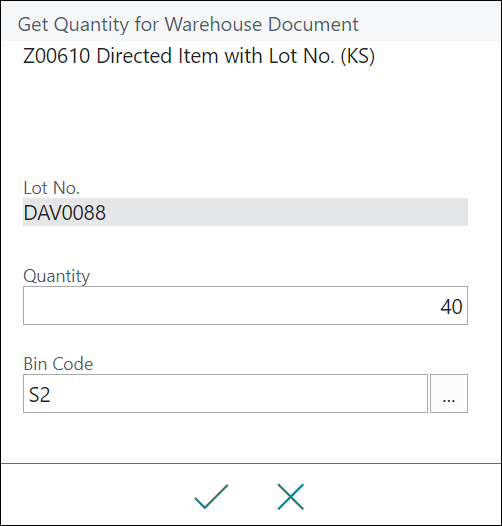Click the (KS) suffix in item description
Viewport: 502px width, 526px height.
point(358,56)
